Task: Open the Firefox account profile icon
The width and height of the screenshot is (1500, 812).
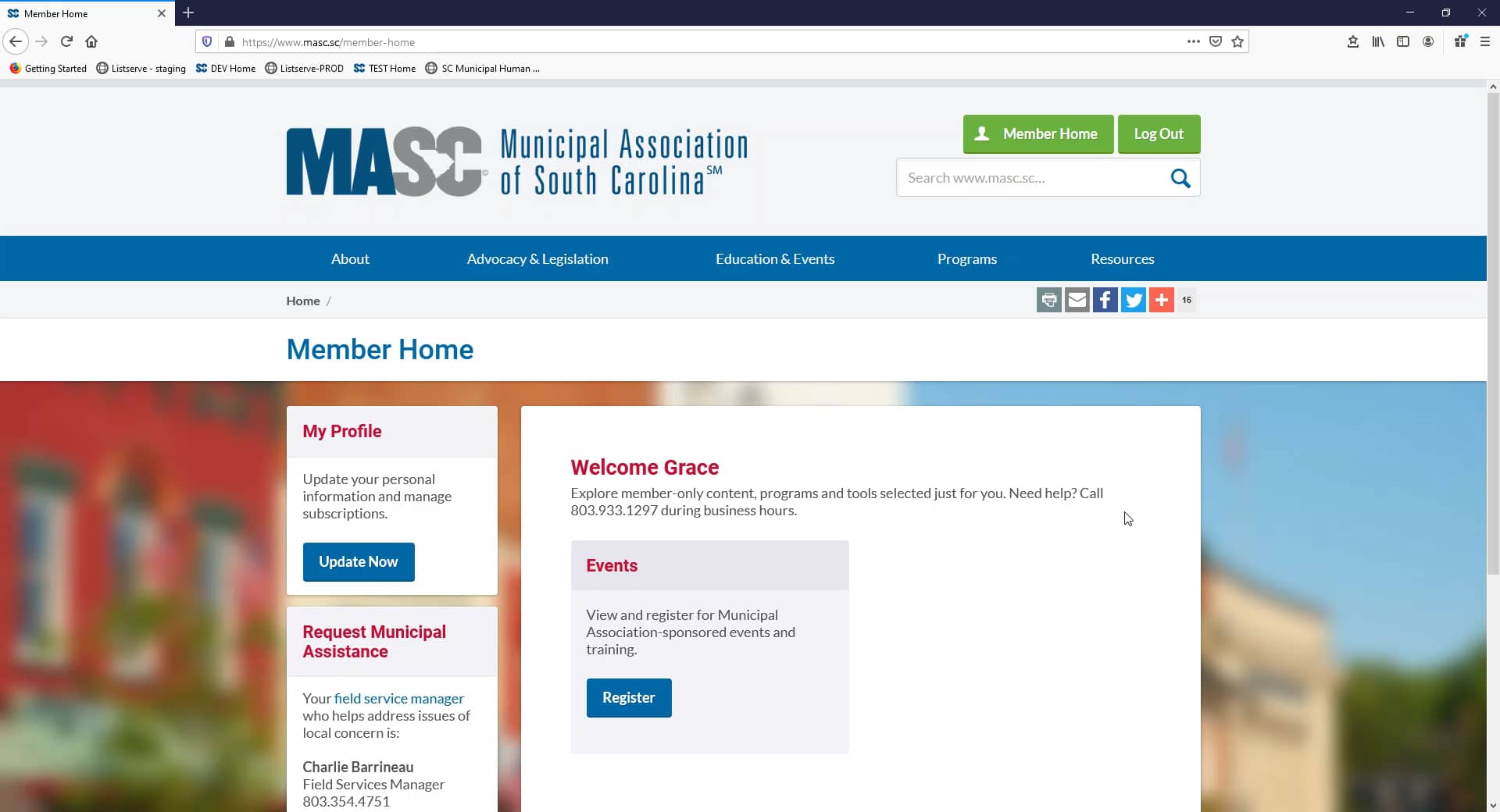Action: (x=1428, y=41)
